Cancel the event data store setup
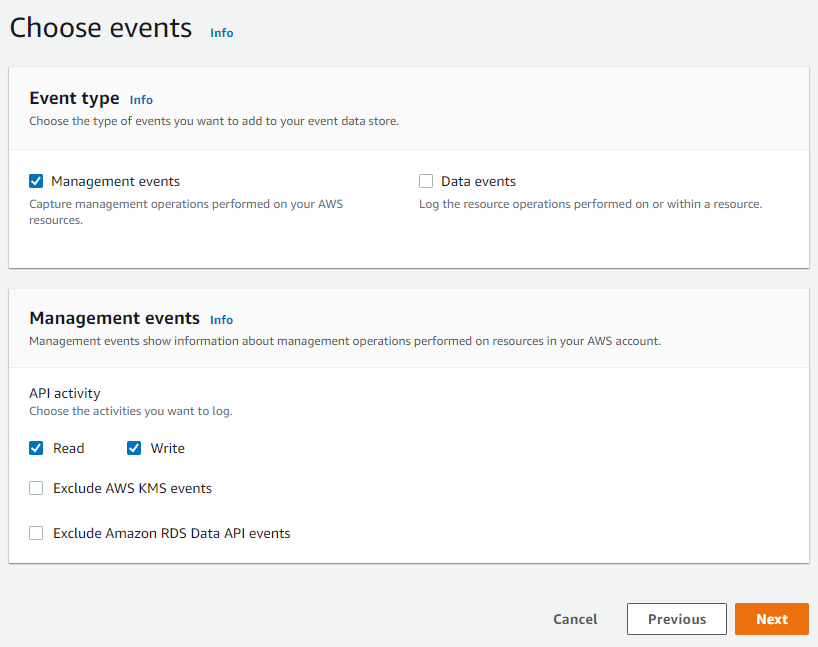This screenshot has width=818, height=647. pyautogui.click(x=575, y=619)
